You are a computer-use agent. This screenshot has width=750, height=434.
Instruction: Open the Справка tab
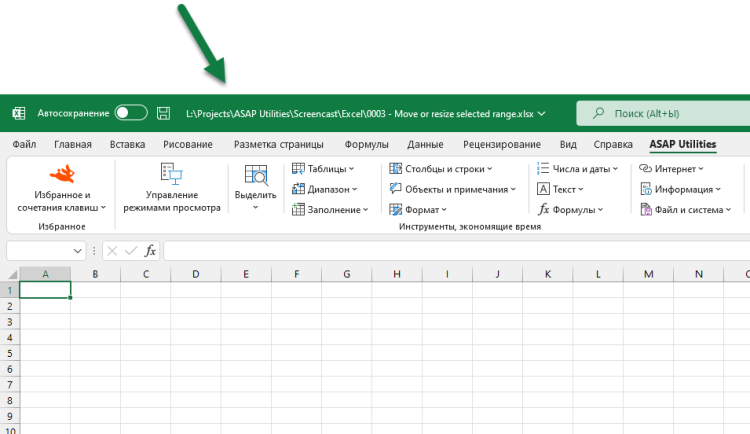pyautogui.click(x=613, y=144)
